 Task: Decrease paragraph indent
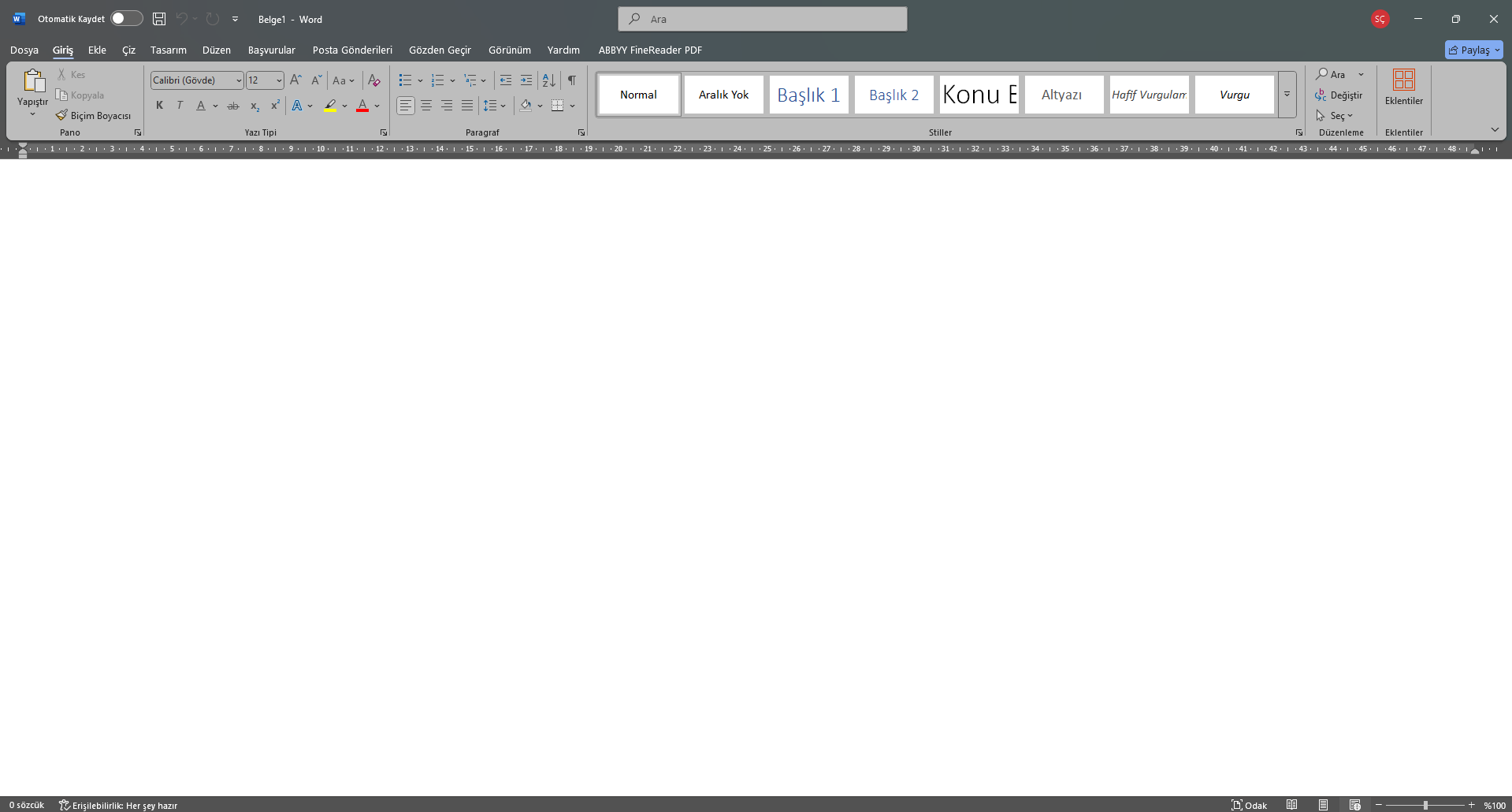click(506, 80)
